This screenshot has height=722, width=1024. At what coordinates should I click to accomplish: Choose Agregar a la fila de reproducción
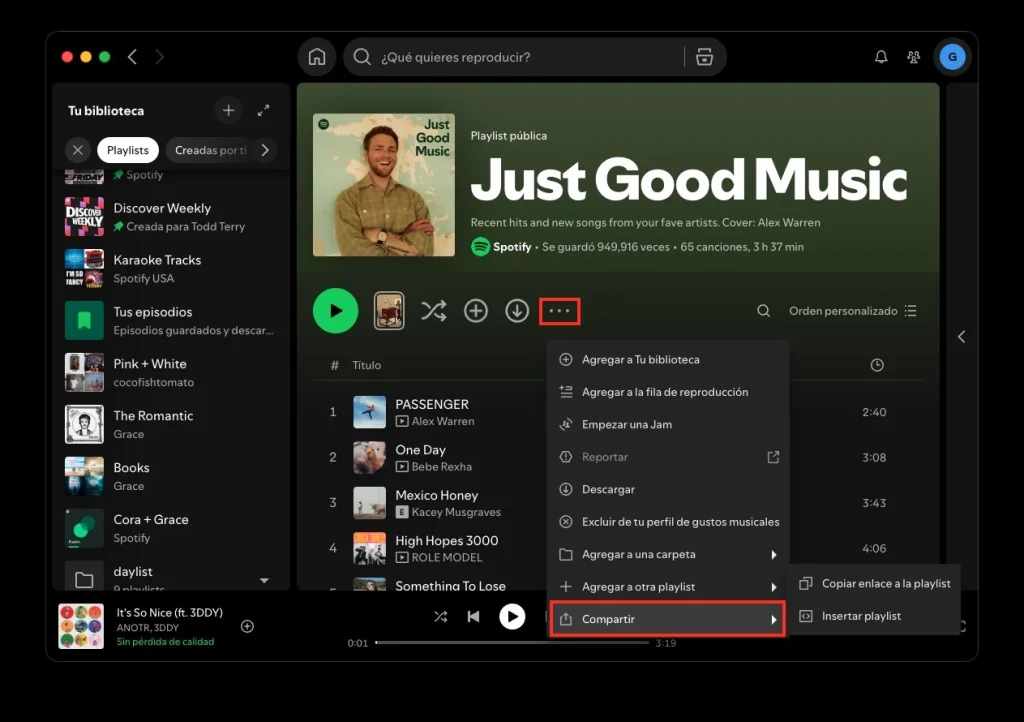[x=667, y=392]
